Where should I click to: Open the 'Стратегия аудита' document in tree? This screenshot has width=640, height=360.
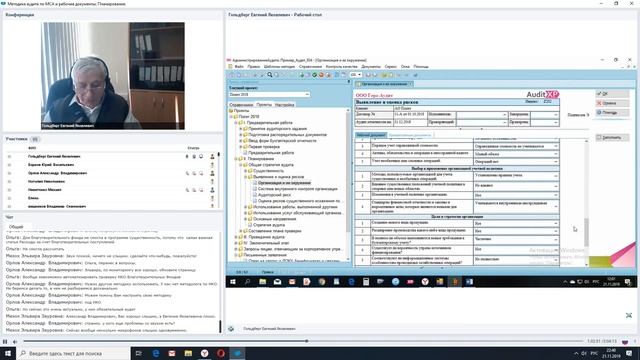269,225
